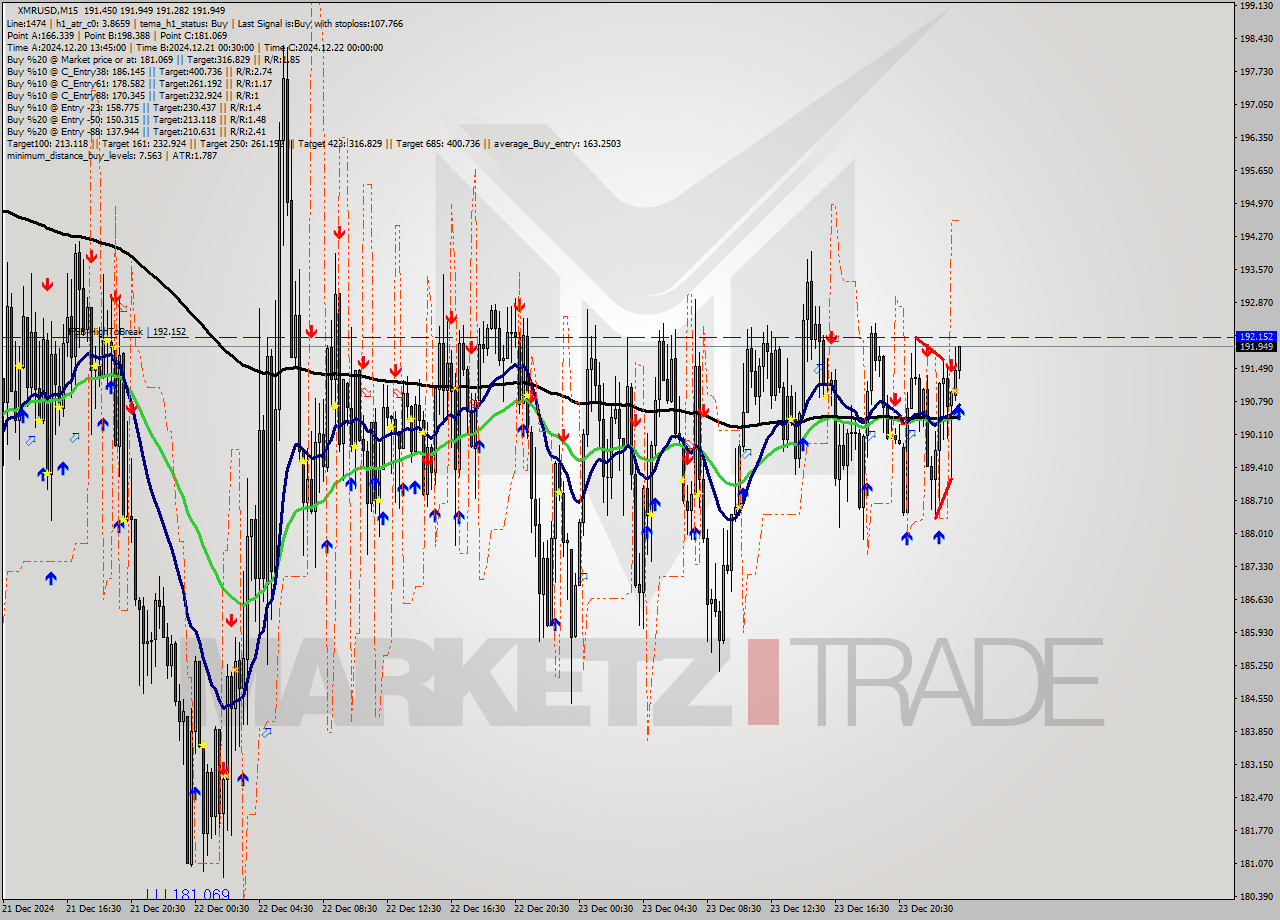Viewport: 1280px width, 920px height.
Task: Select the 194.270 price axis label
Action: [1255, 236]
